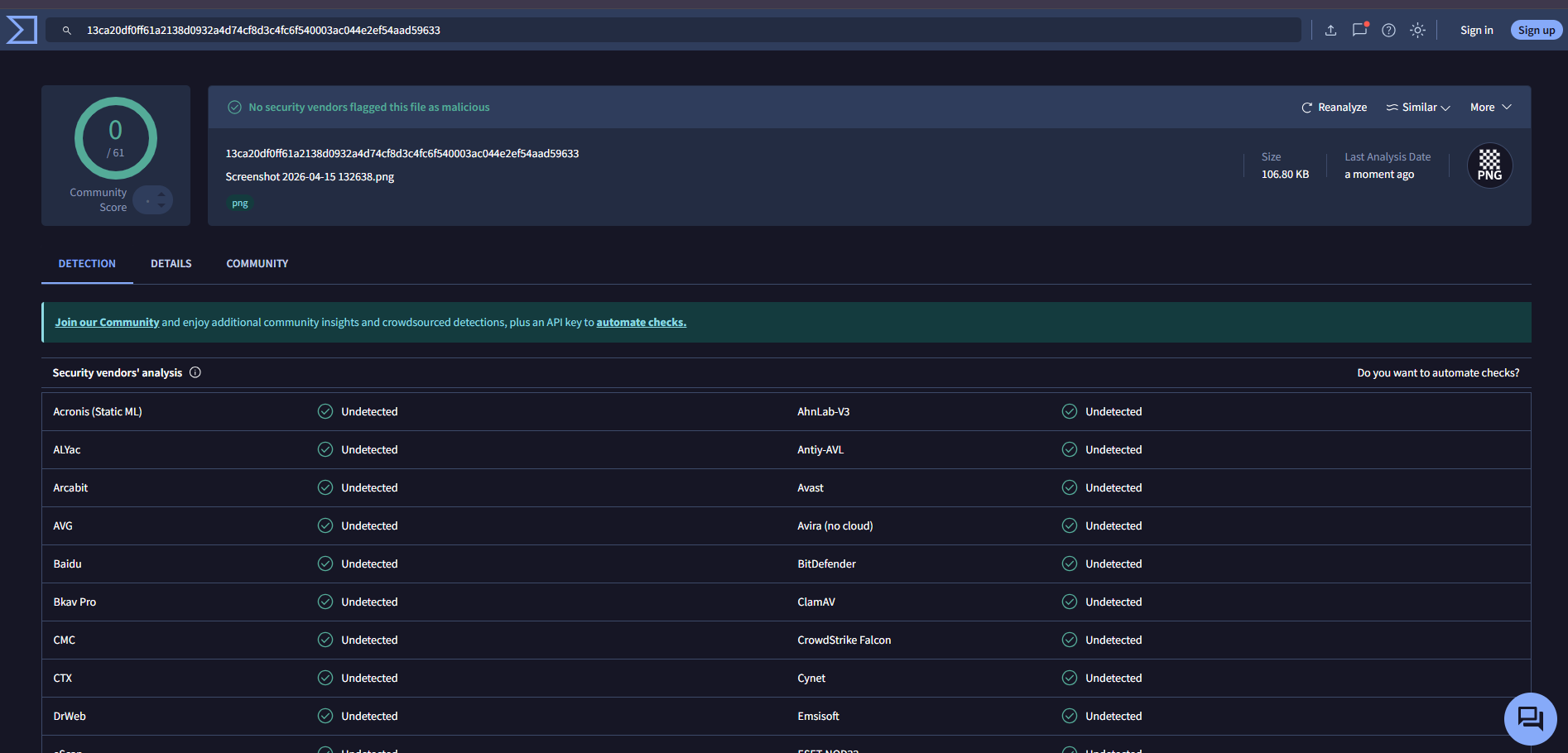
Task: Click the search magnifier icon
Action: point(66,30)
